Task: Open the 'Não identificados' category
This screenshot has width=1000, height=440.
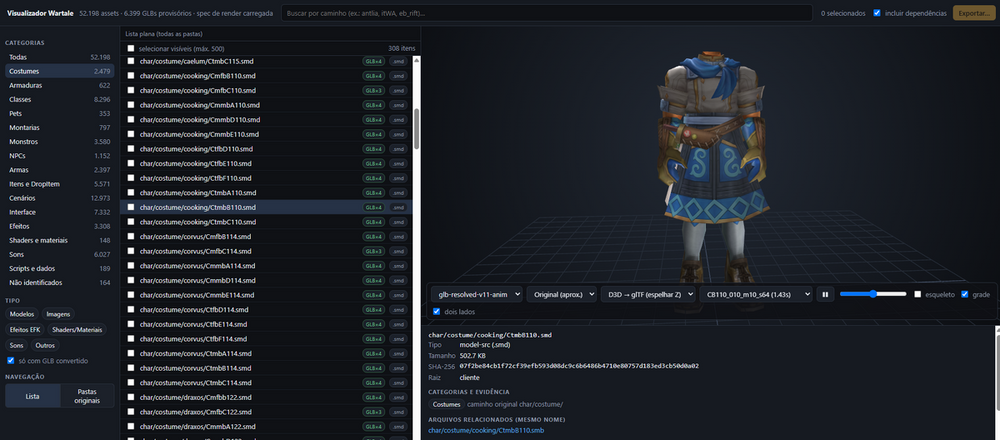Action: [x=59, y=282]
